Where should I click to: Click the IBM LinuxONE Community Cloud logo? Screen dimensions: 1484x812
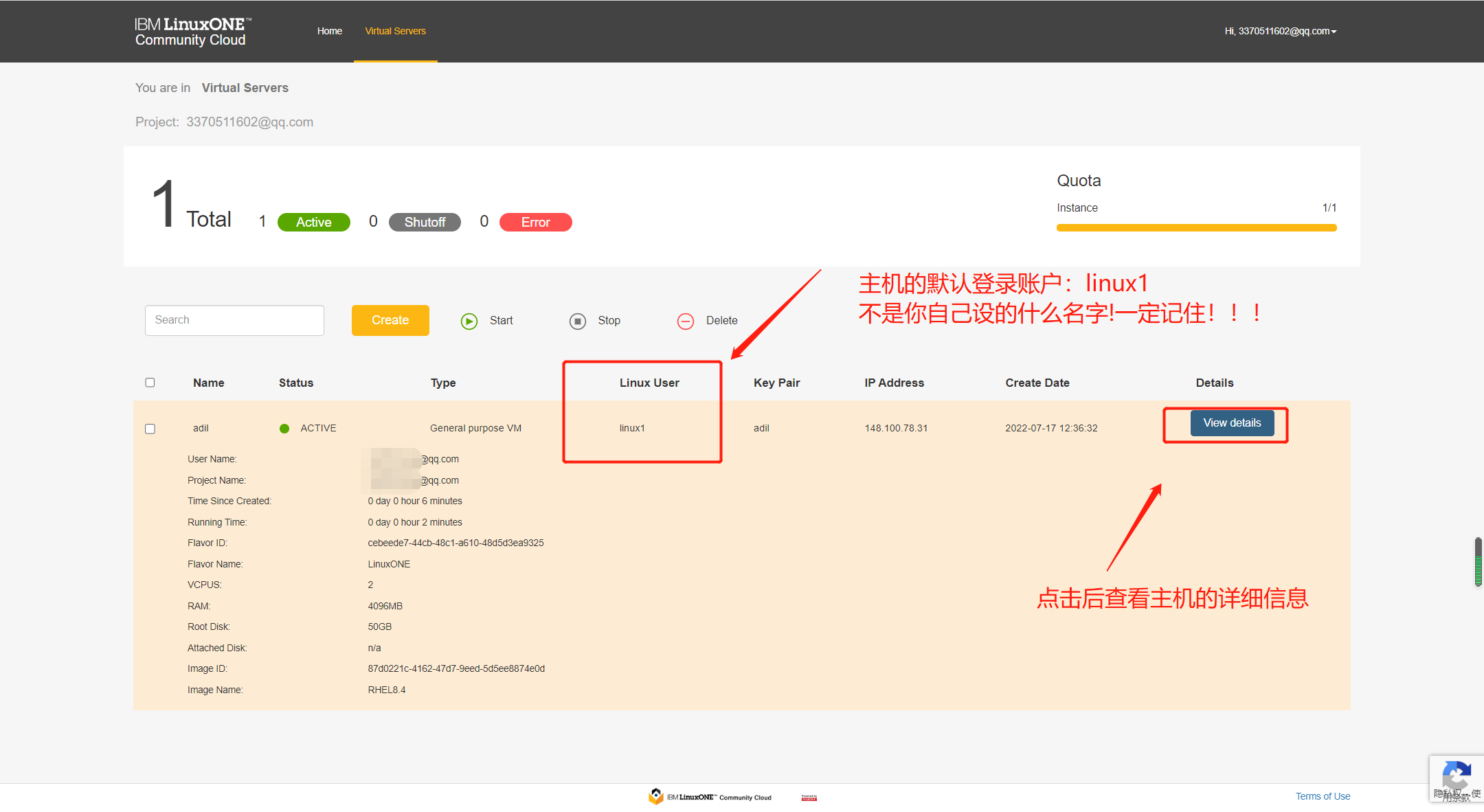[192, 32]
